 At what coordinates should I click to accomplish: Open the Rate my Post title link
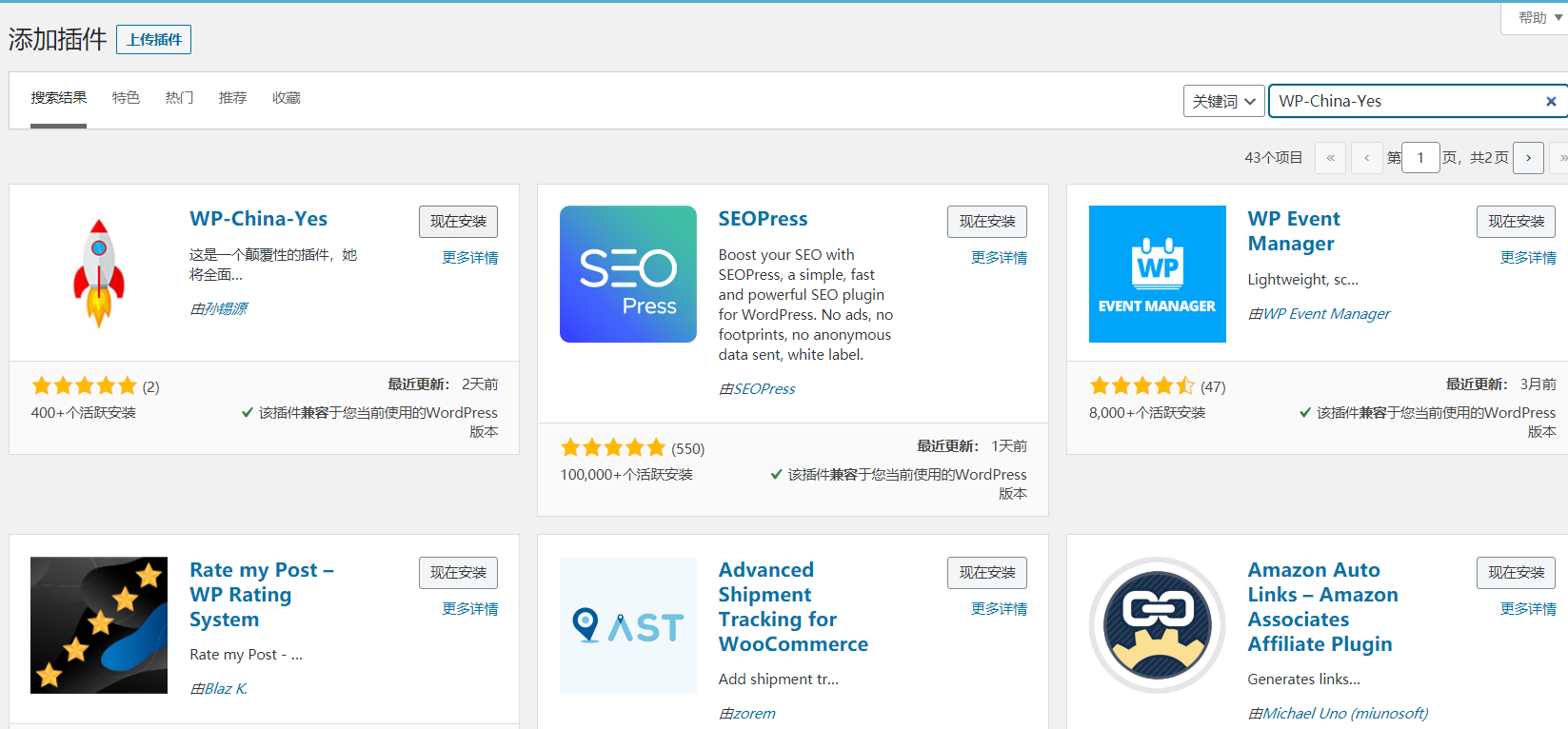tap(262, 595)
